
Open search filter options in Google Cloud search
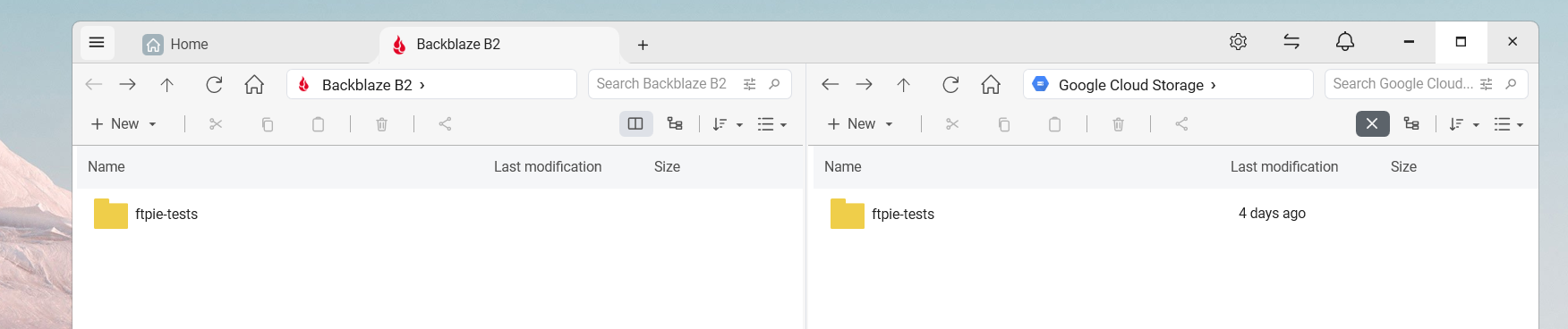point(1487,84)
